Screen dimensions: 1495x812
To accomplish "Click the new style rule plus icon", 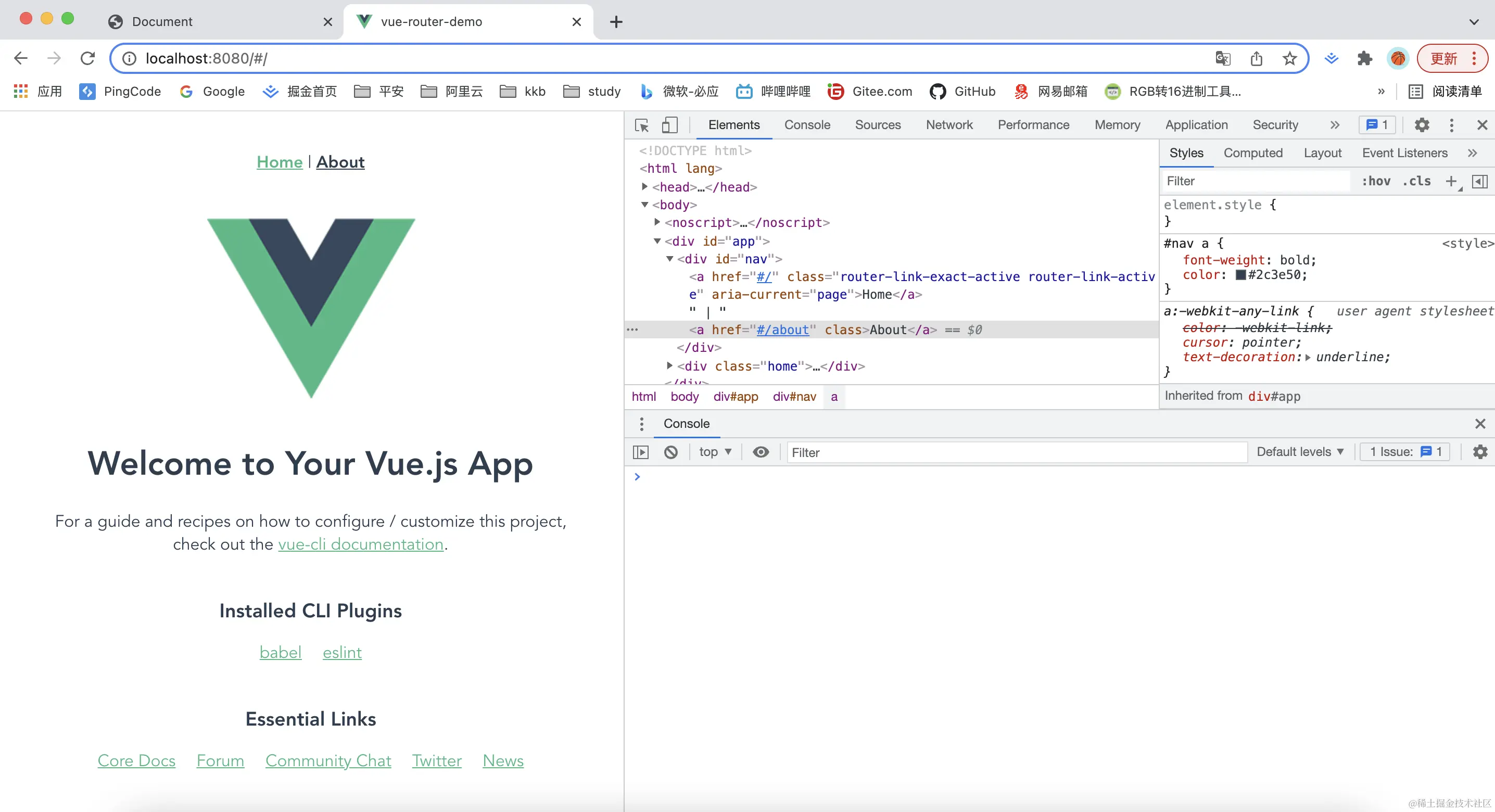I will pyautogui.click(x=1451, y=181).
